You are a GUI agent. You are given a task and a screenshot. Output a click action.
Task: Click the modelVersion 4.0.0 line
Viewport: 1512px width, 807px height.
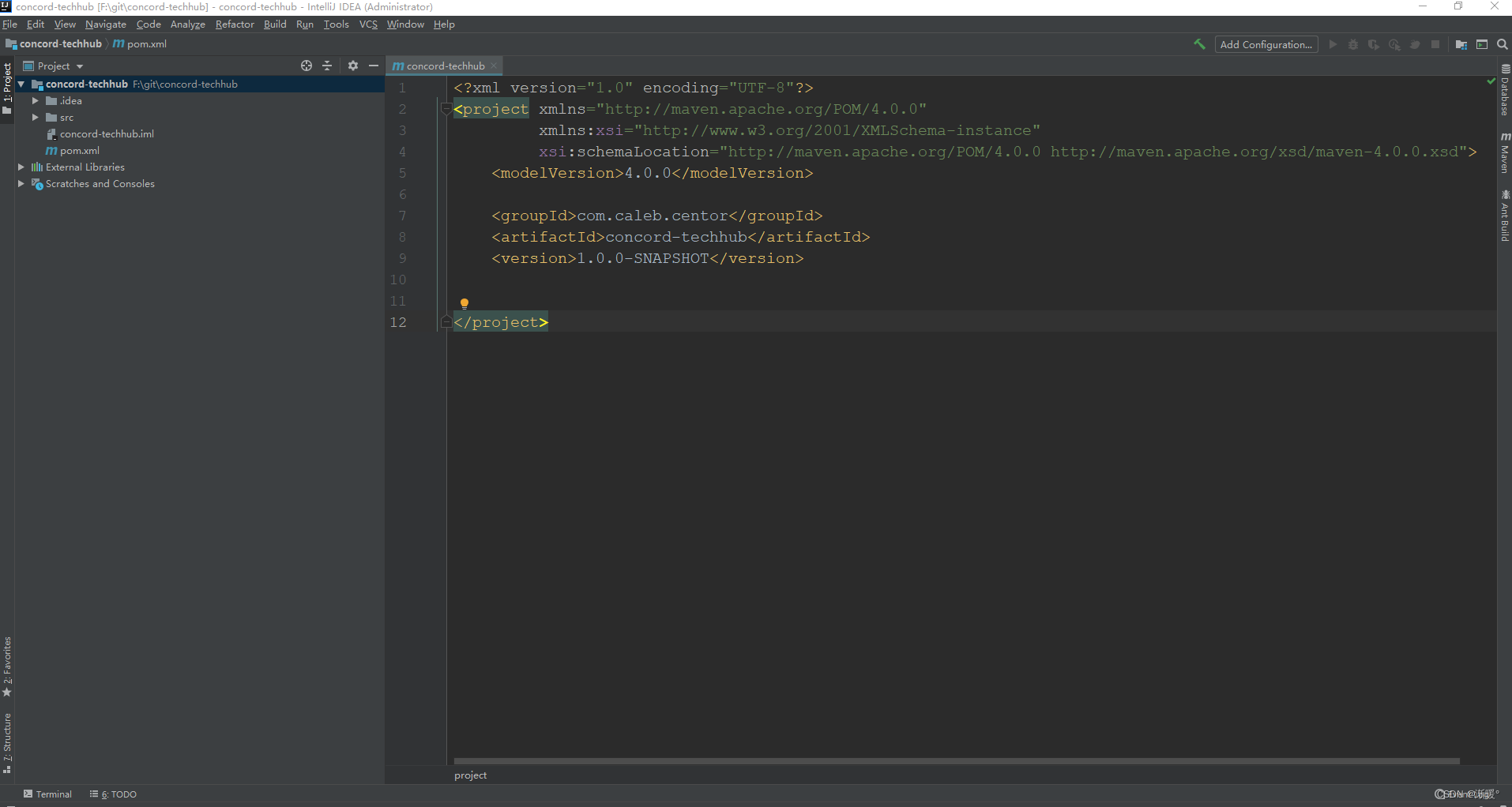pyautogui.click(x=653, y=173)
